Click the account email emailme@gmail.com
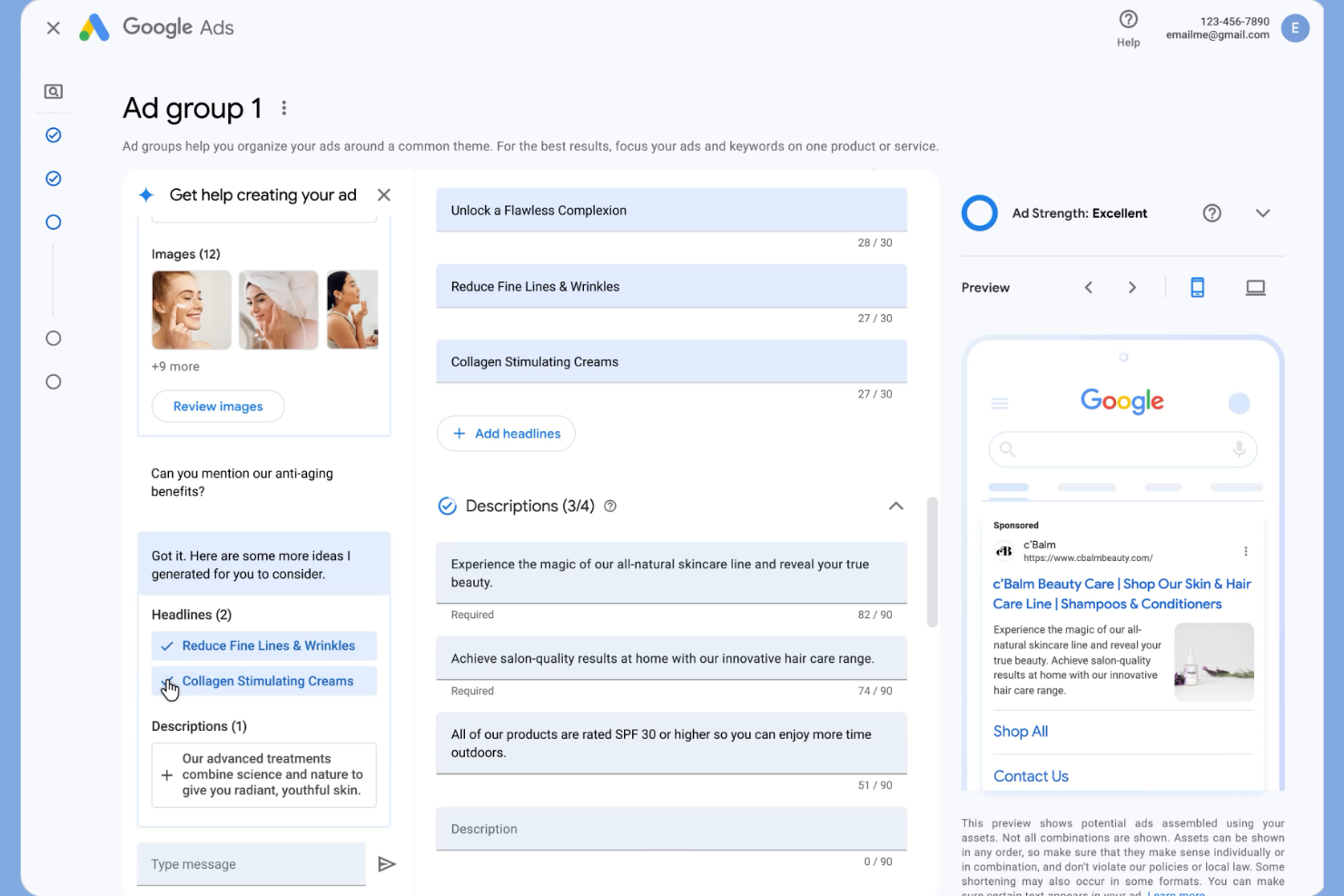1344x896 pixels. (x=1218, y=35)
